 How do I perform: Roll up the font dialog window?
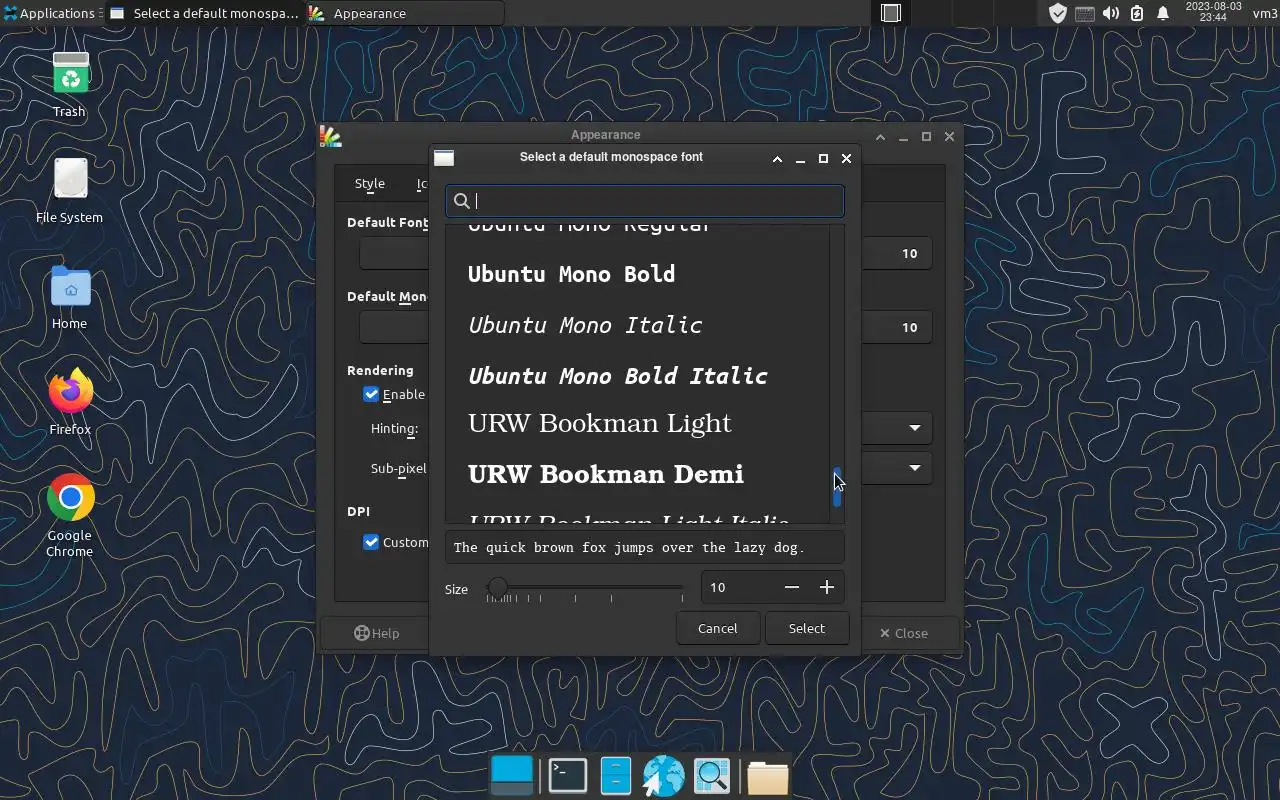(777, 158)
